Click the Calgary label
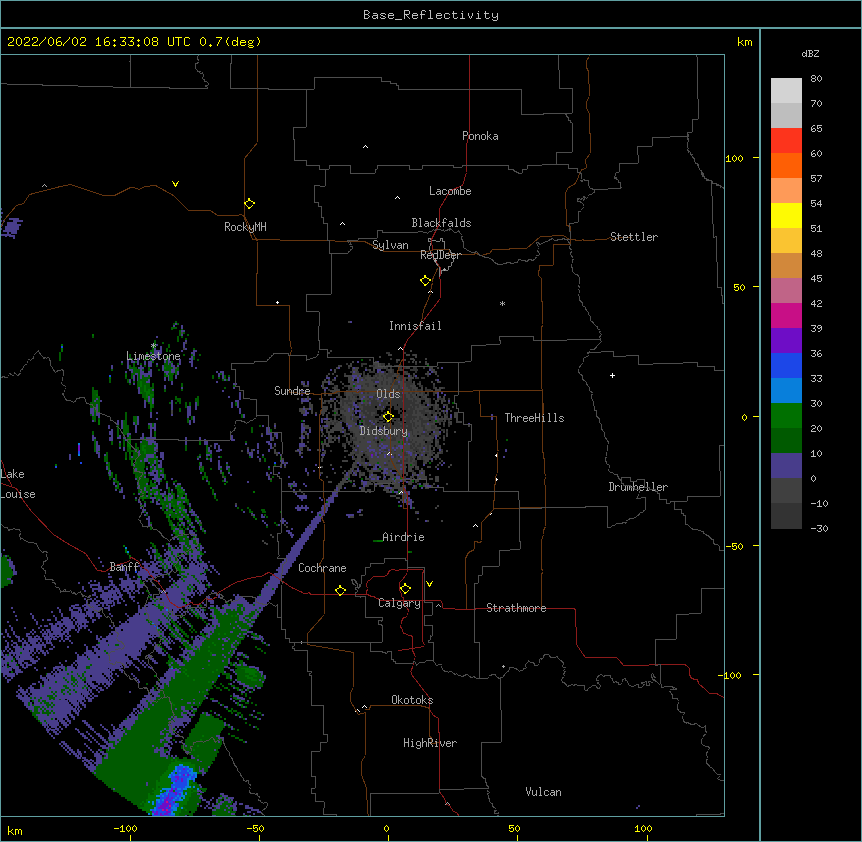This screenshot has height=842, width=862. tap(400, 603)
